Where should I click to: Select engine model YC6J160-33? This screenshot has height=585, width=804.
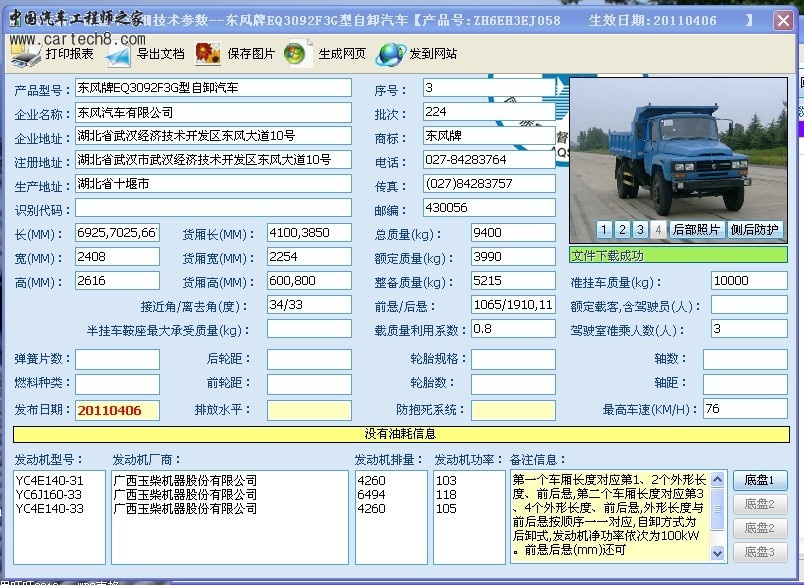[x=49, y=495]
